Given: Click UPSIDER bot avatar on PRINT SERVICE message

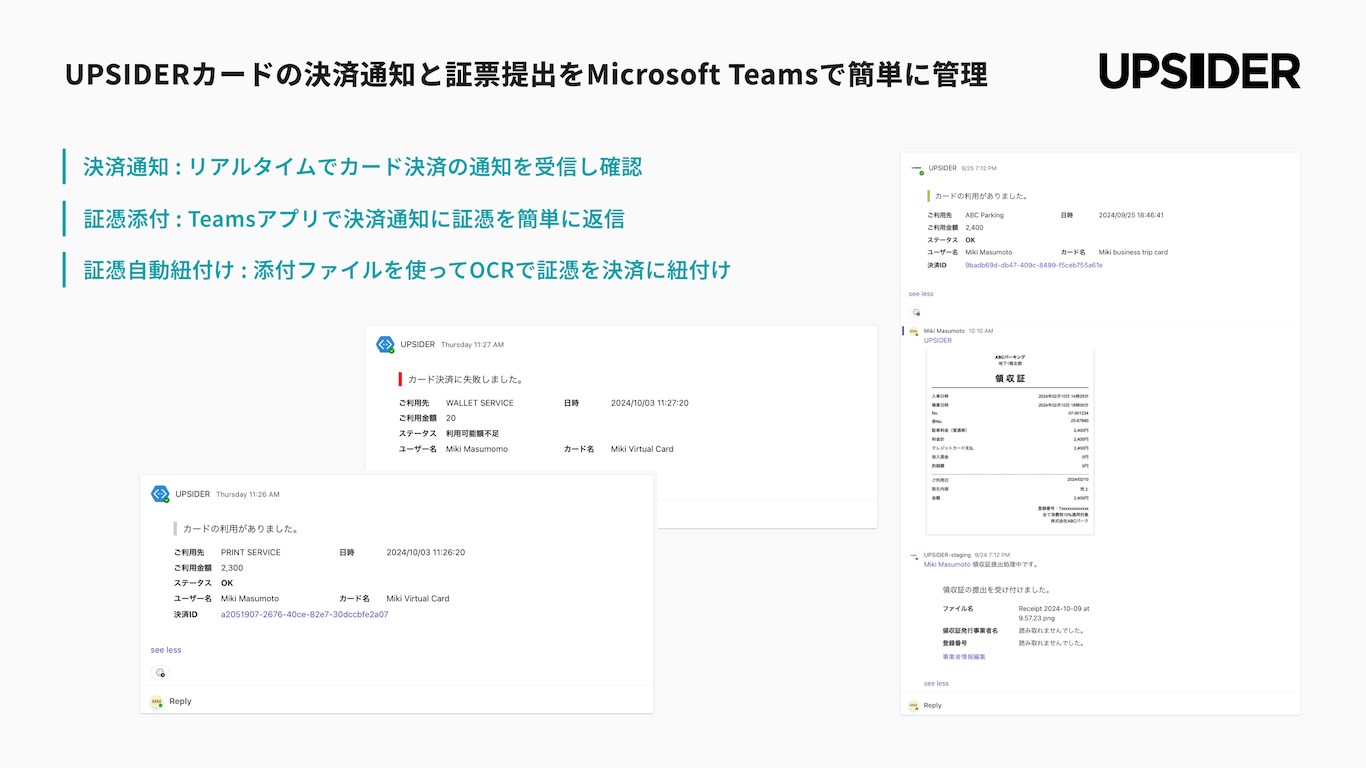Looking at the screenshot, I should tap(160, 494).
